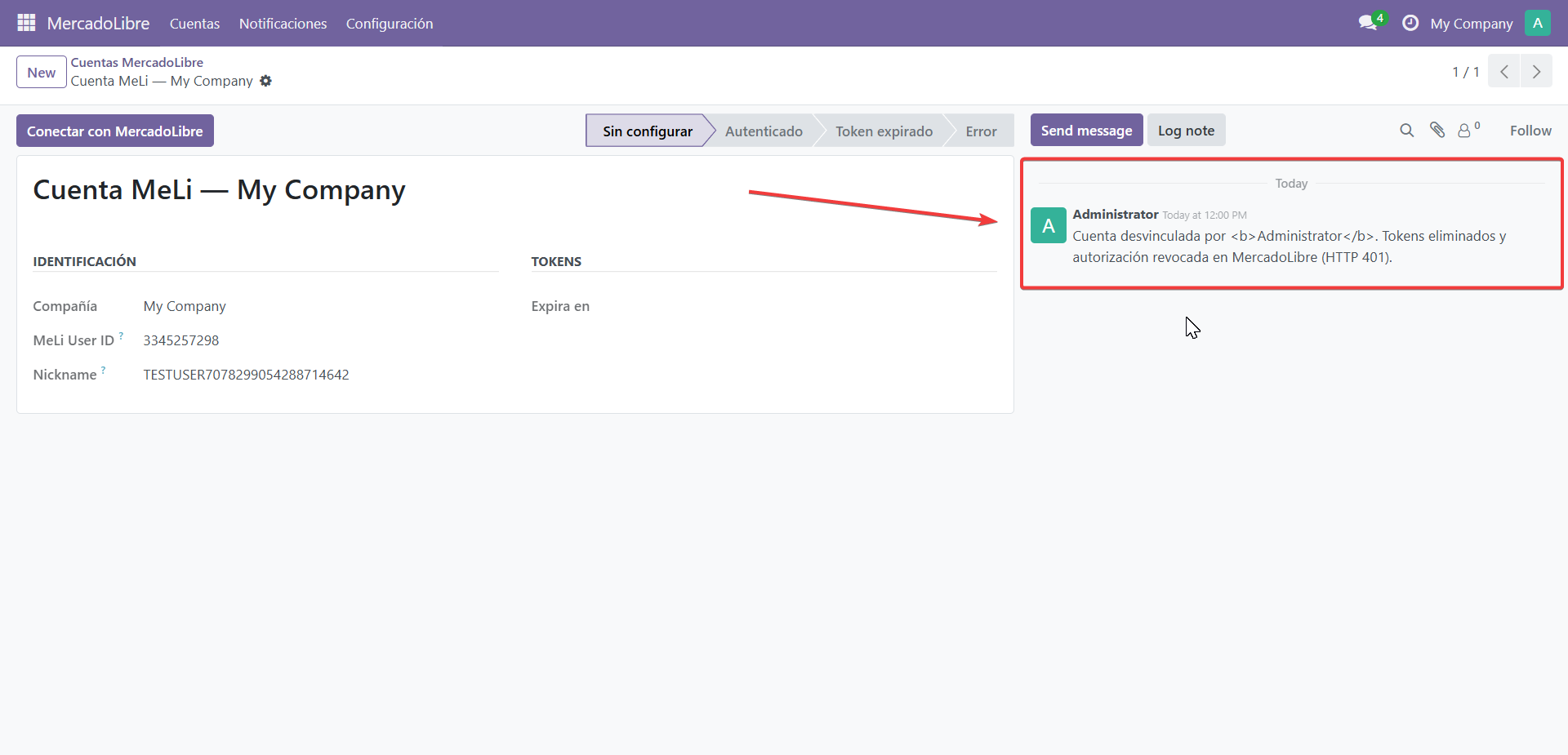The image size is (1568, 755).
Task: Switch company via My Company selector
Action: [x=1472, y=24]
